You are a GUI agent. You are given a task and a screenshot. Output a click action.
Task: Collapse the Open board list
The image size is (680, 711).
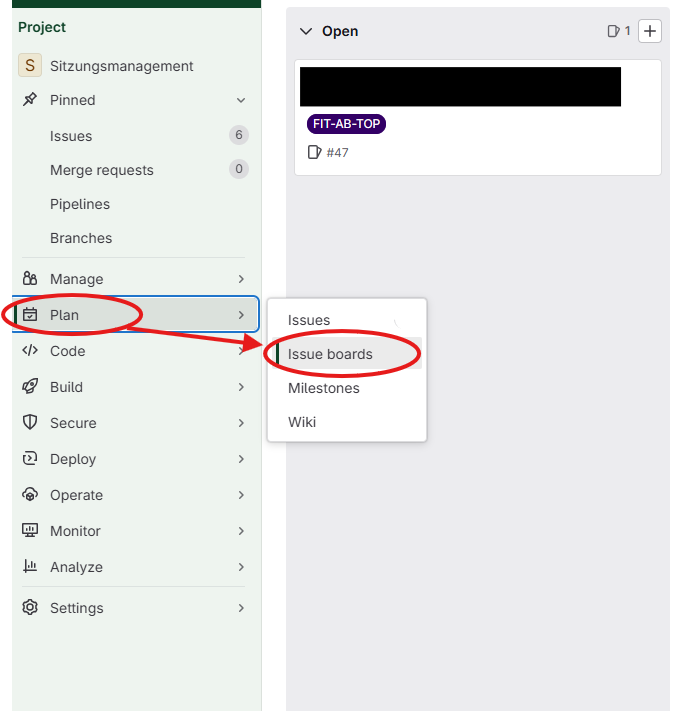[x=306, y=31]
